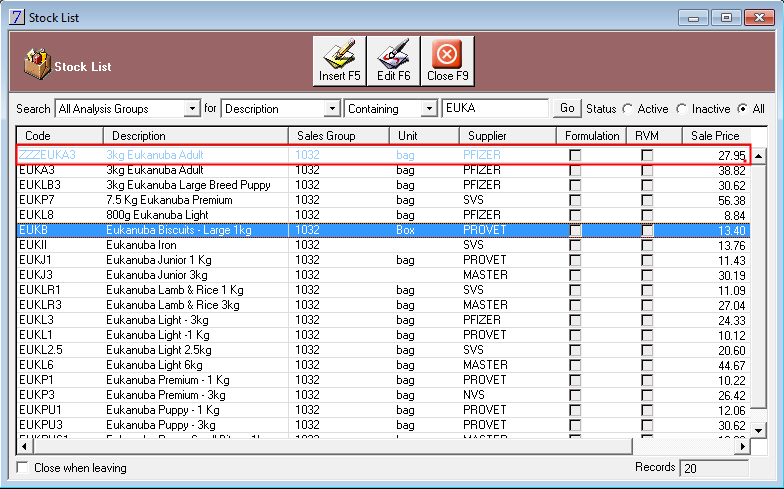
Task: Select Eukanuba Biscuits - Large 1kg row
Action: pos(384,230)
